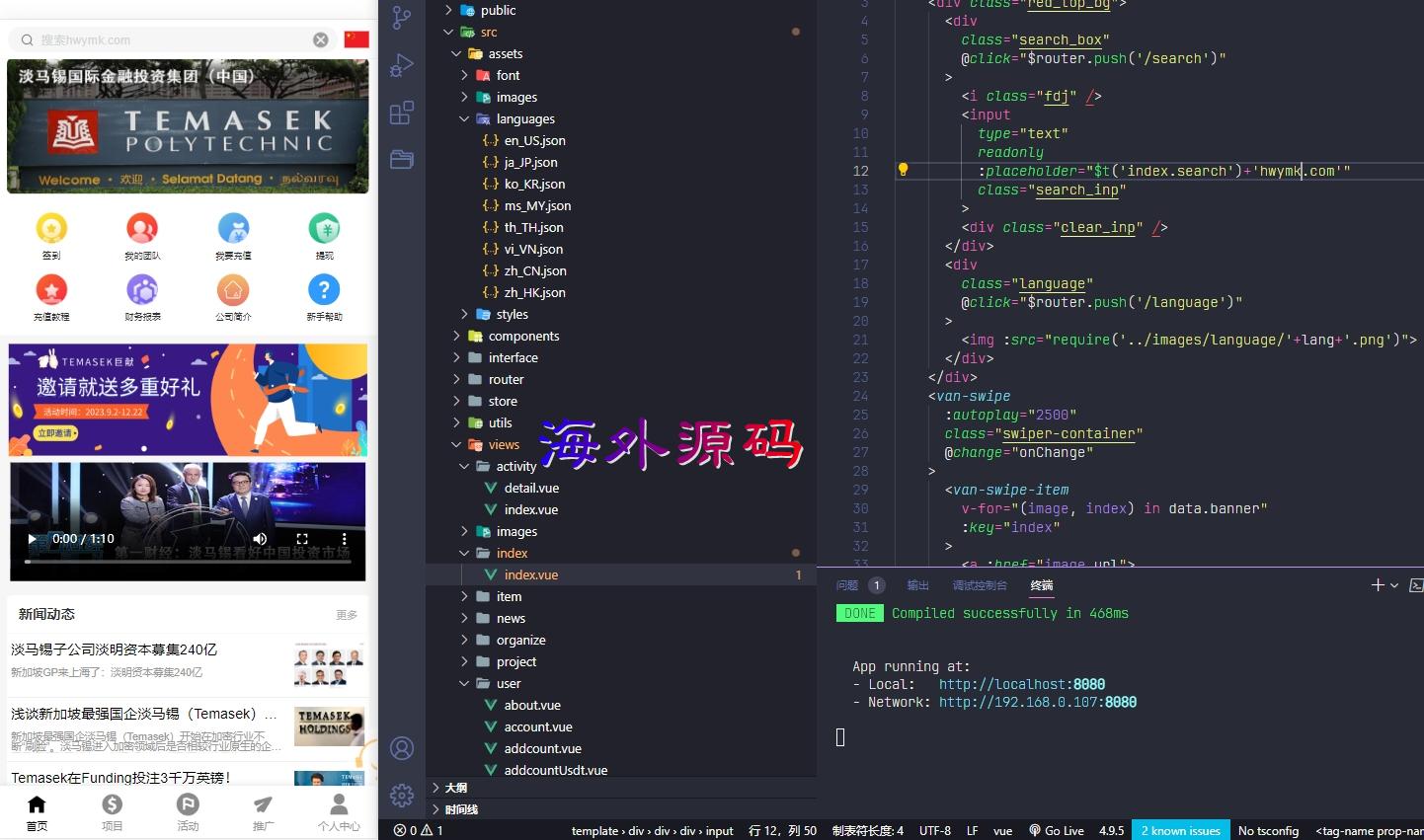Tap the 提现 withdraw icon

pos(324,229)
